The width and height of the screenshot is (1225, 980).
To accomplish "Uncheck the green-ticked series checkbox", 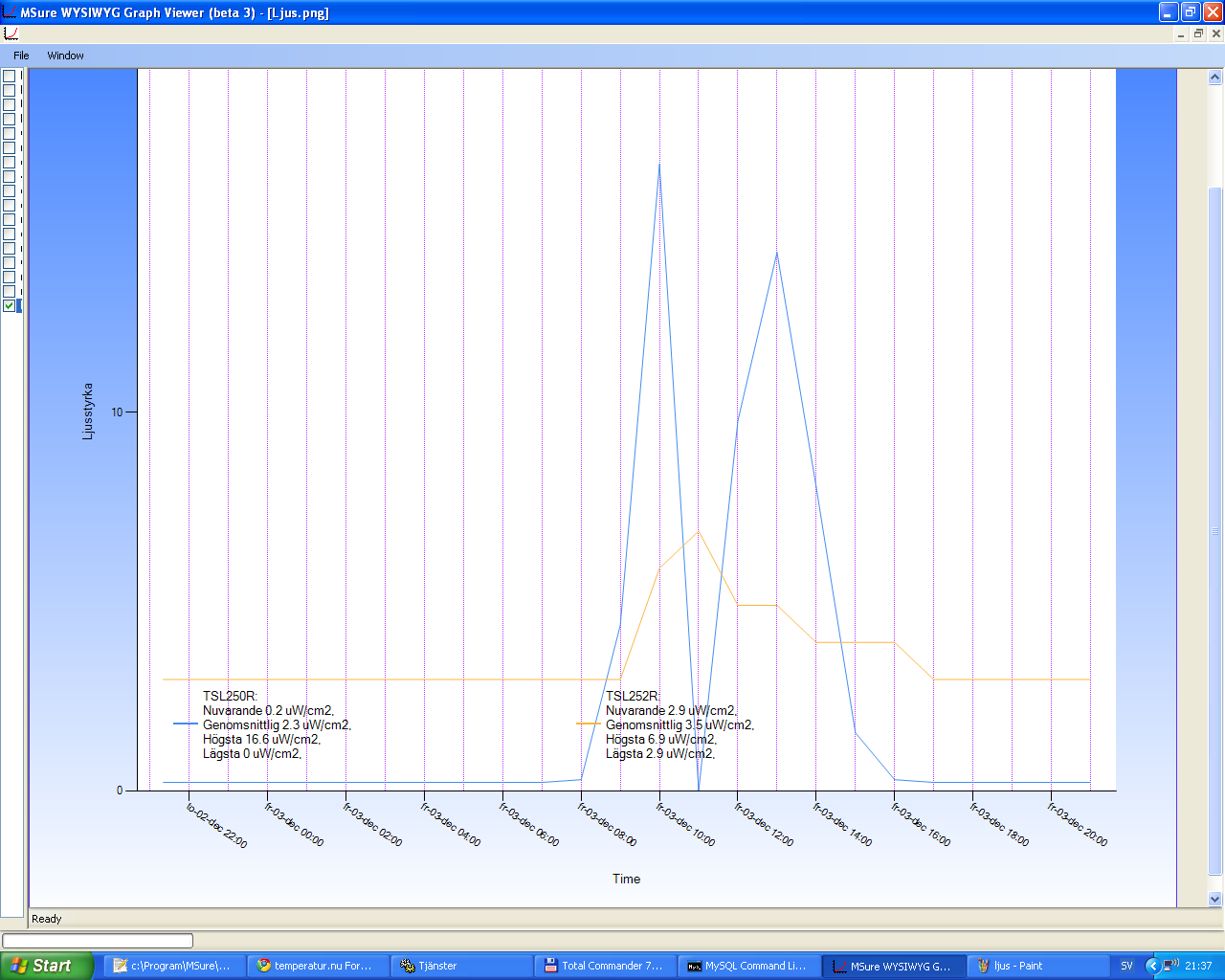I will (10, 305).
